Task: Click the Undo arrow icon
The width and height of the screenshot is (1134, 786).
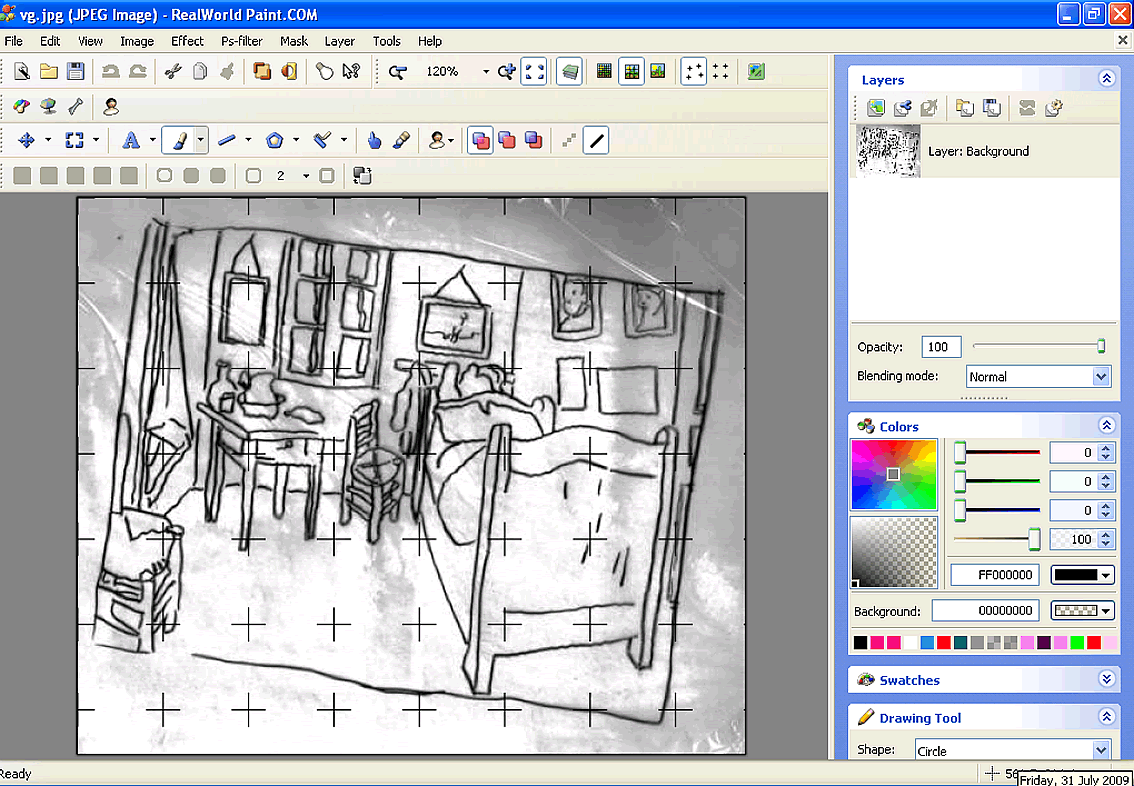Action: coord(111,71)
